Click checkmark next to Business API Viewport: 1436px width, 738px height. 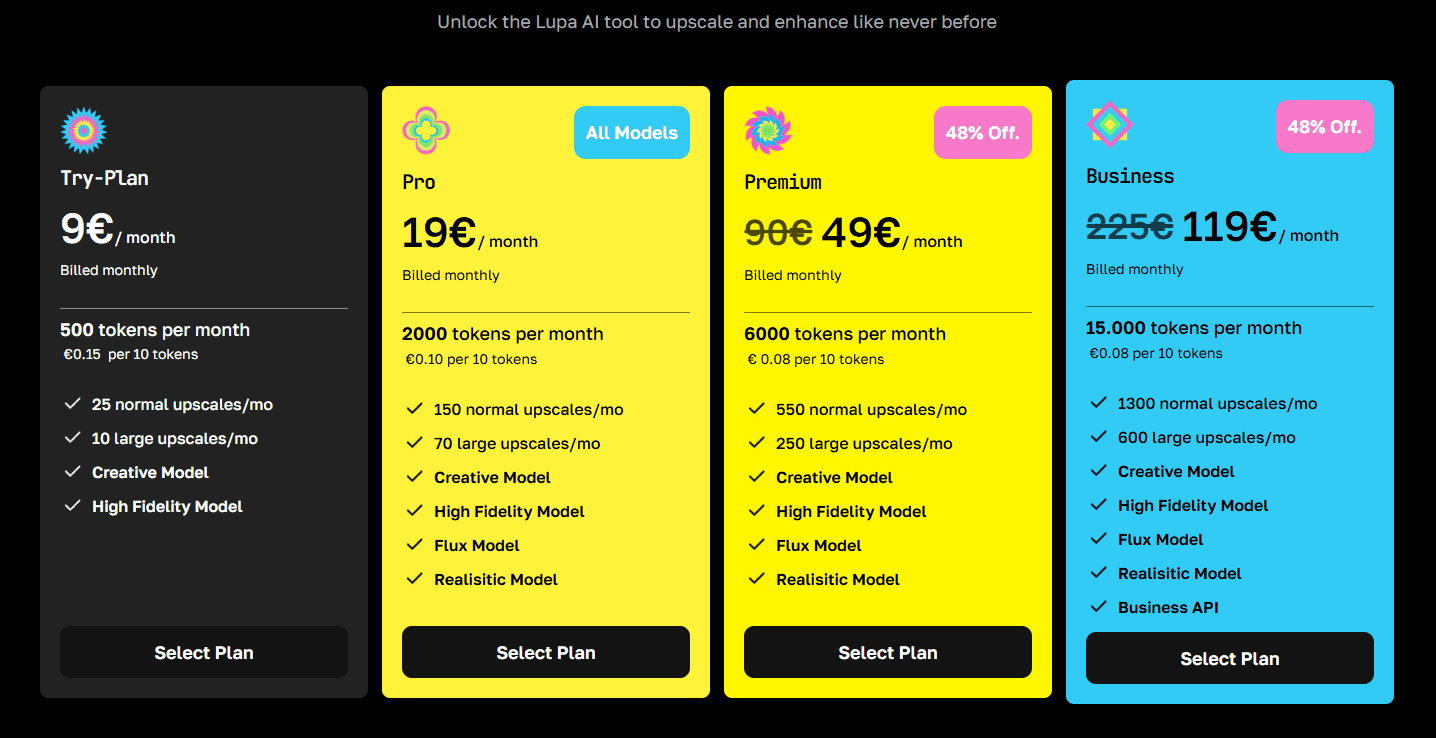[1098, 606]
